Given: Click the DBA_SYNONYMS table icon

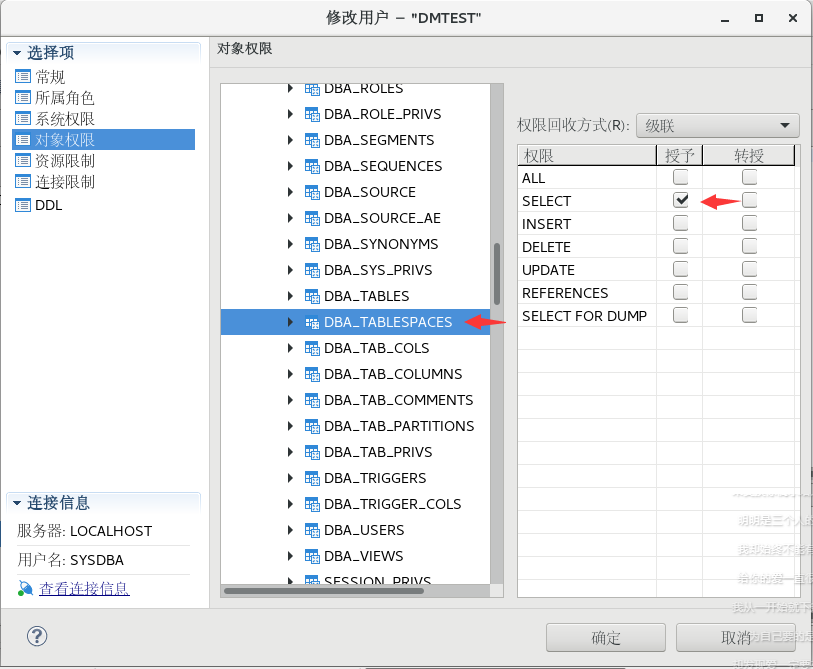Looking at the screenshot, I should pyautogui.click(x=312, y=244).
